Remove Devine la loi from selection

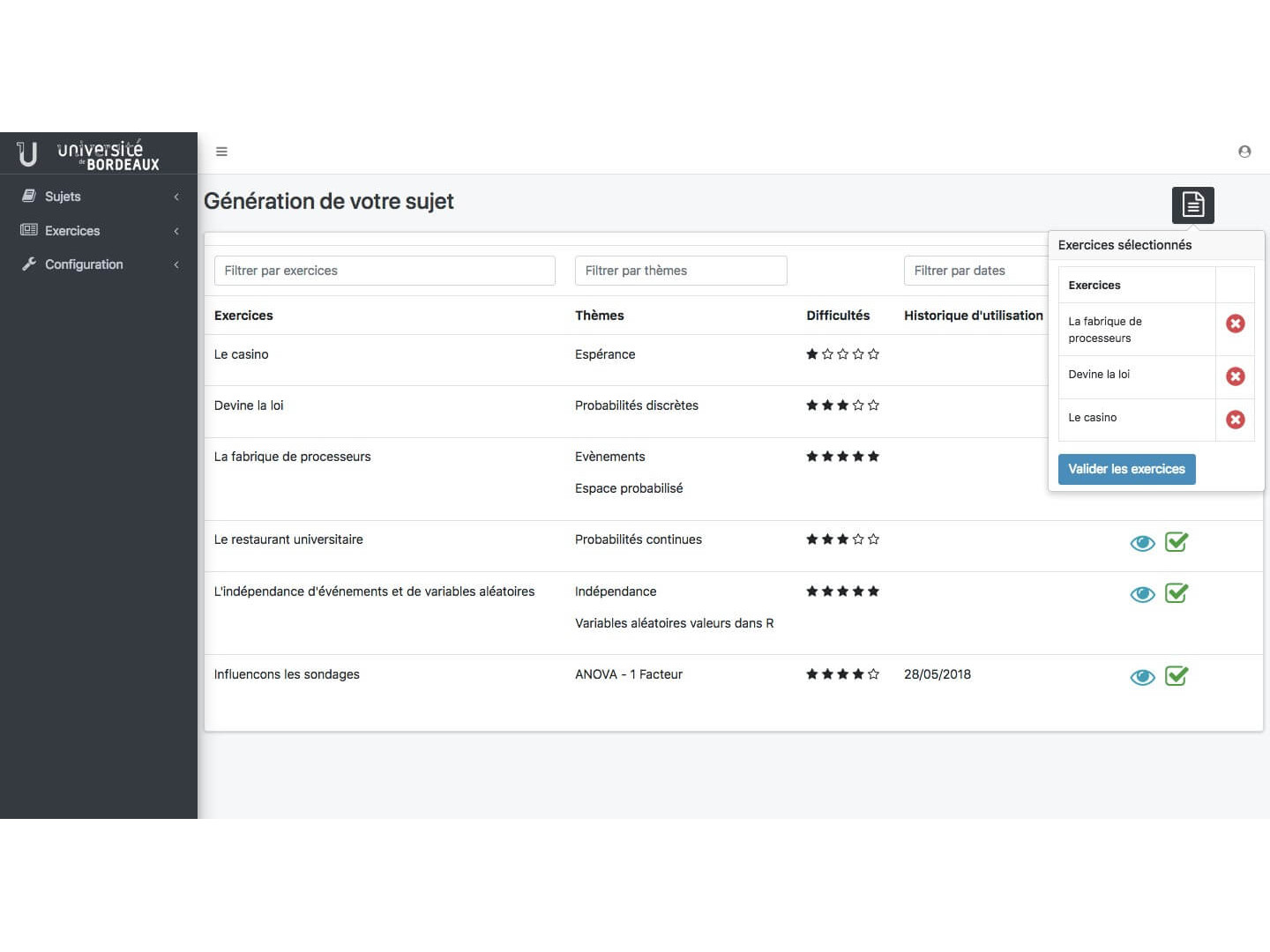coord(1235,376)
